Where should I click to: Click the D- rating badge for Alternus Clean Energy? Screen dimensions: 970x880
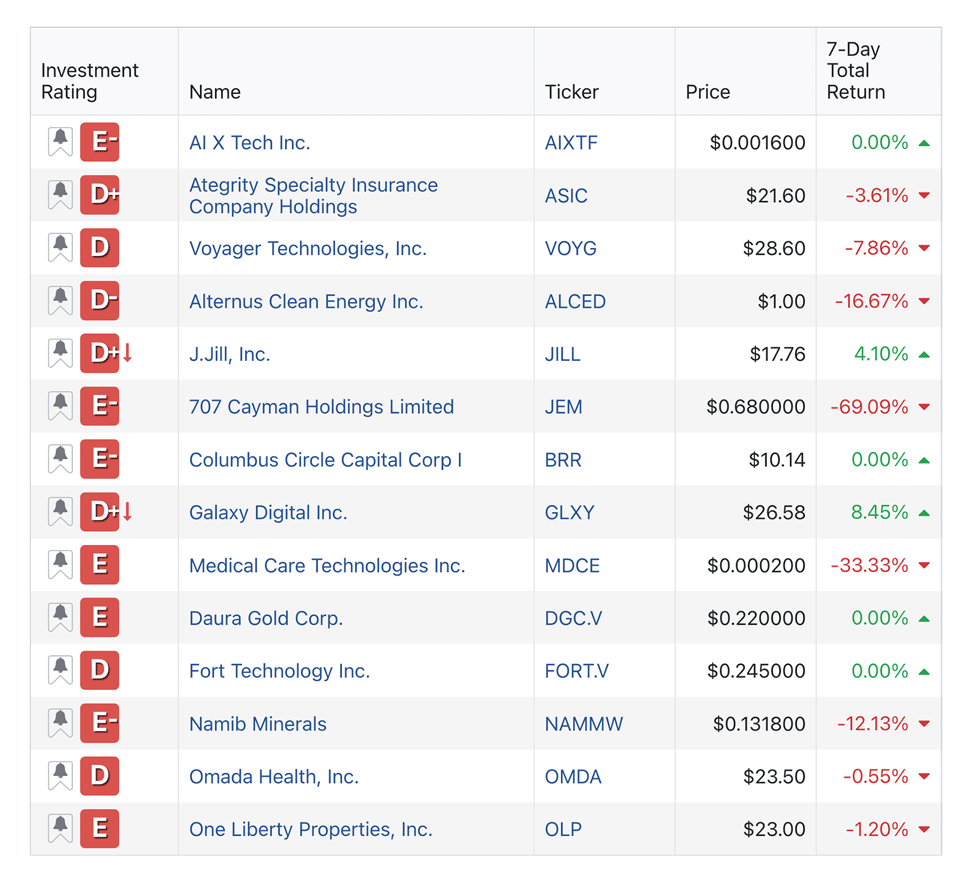coord(100,301)
